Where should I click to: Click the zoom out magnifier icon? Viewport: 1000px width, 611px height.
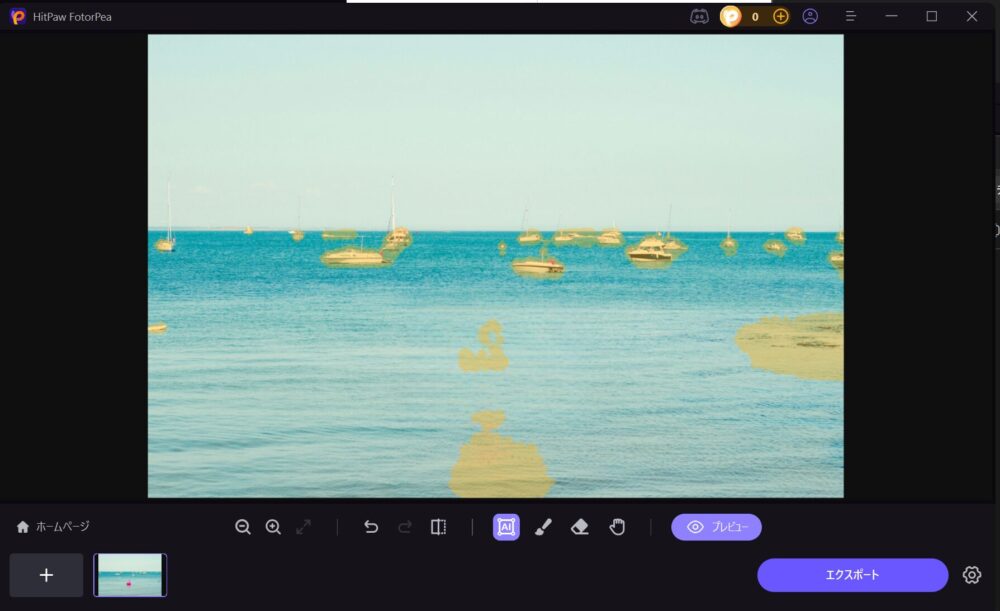click(x=242, y=527)
